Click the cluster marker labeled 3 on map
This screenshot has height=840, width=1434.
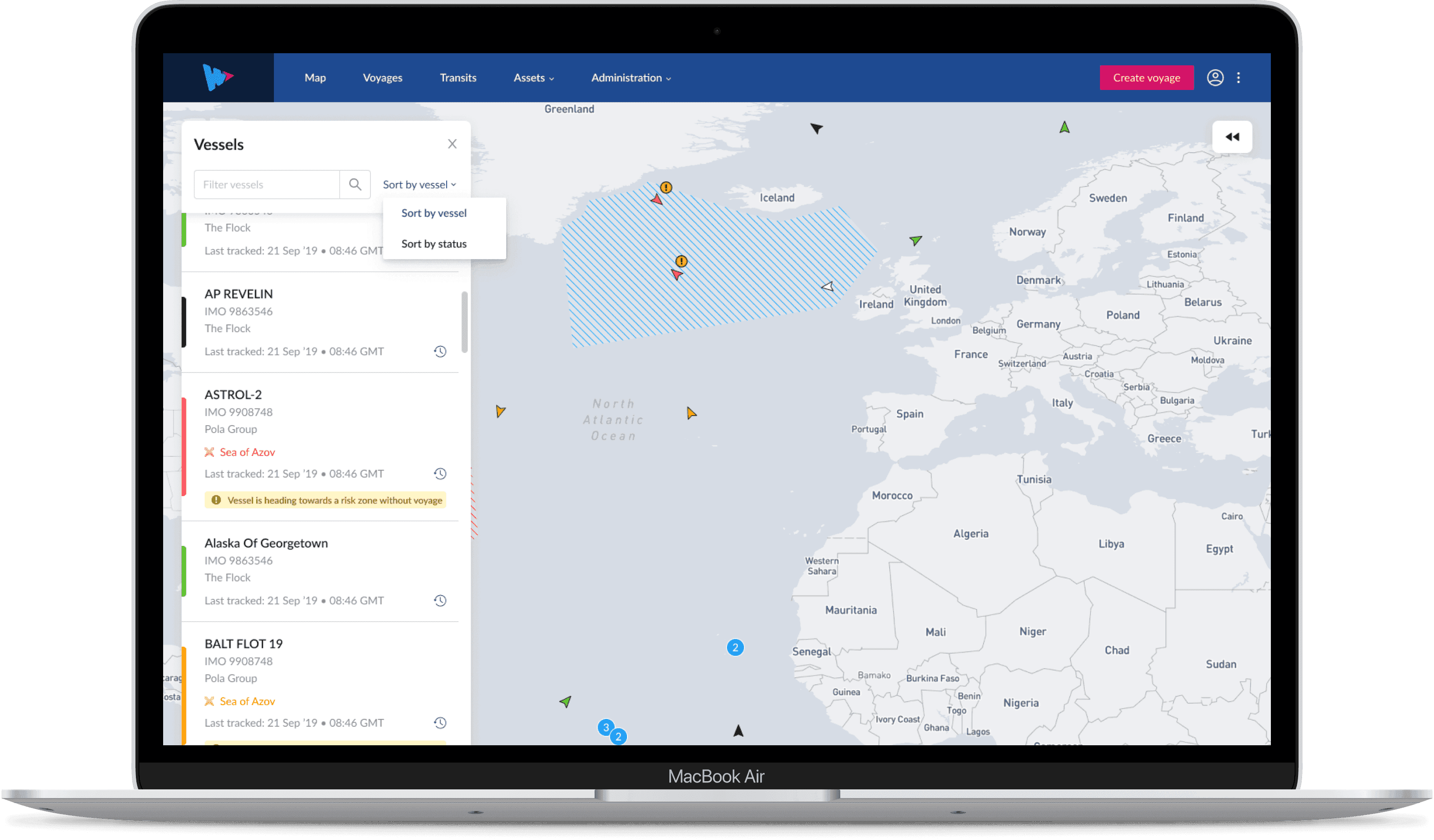tap(605, 727)
